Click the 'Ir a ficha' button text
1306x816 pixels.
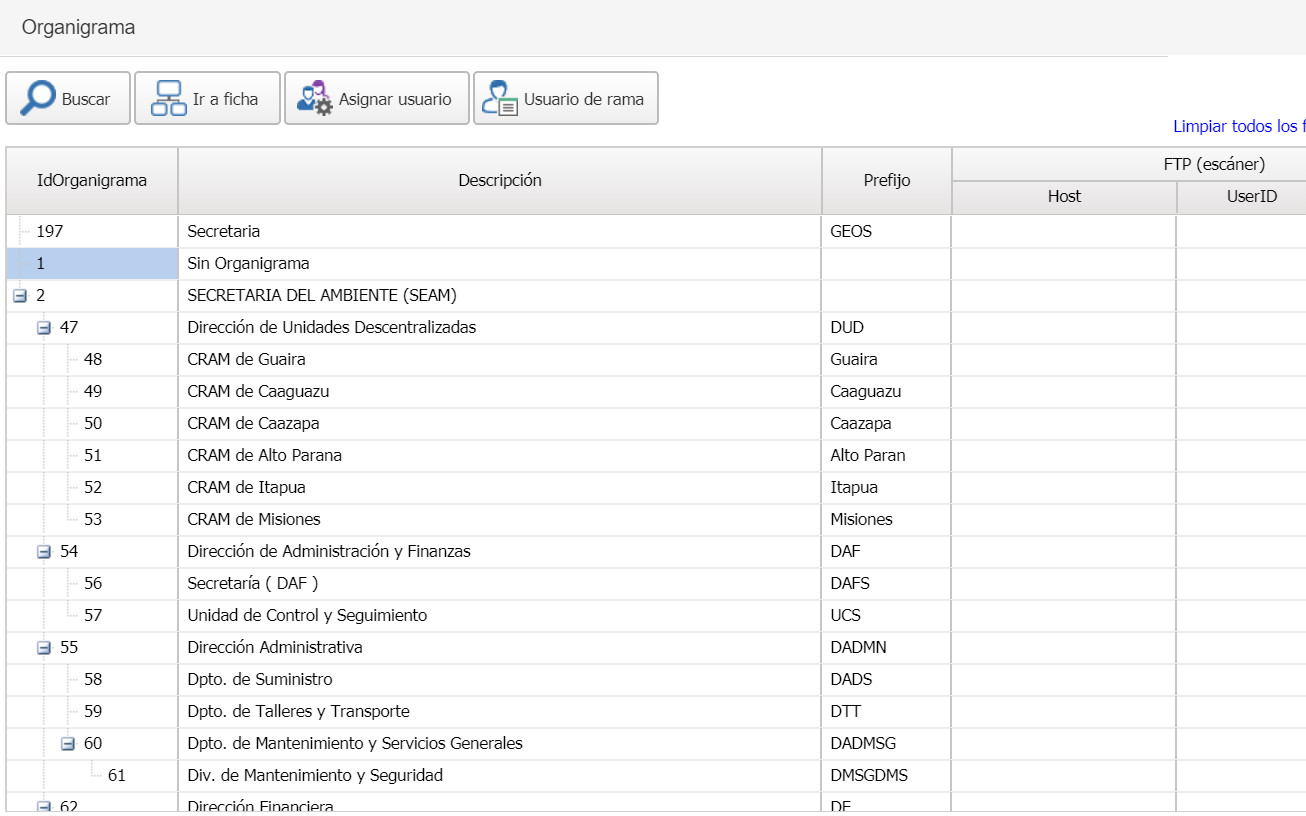pyautogui.click(x=225, y=99)
